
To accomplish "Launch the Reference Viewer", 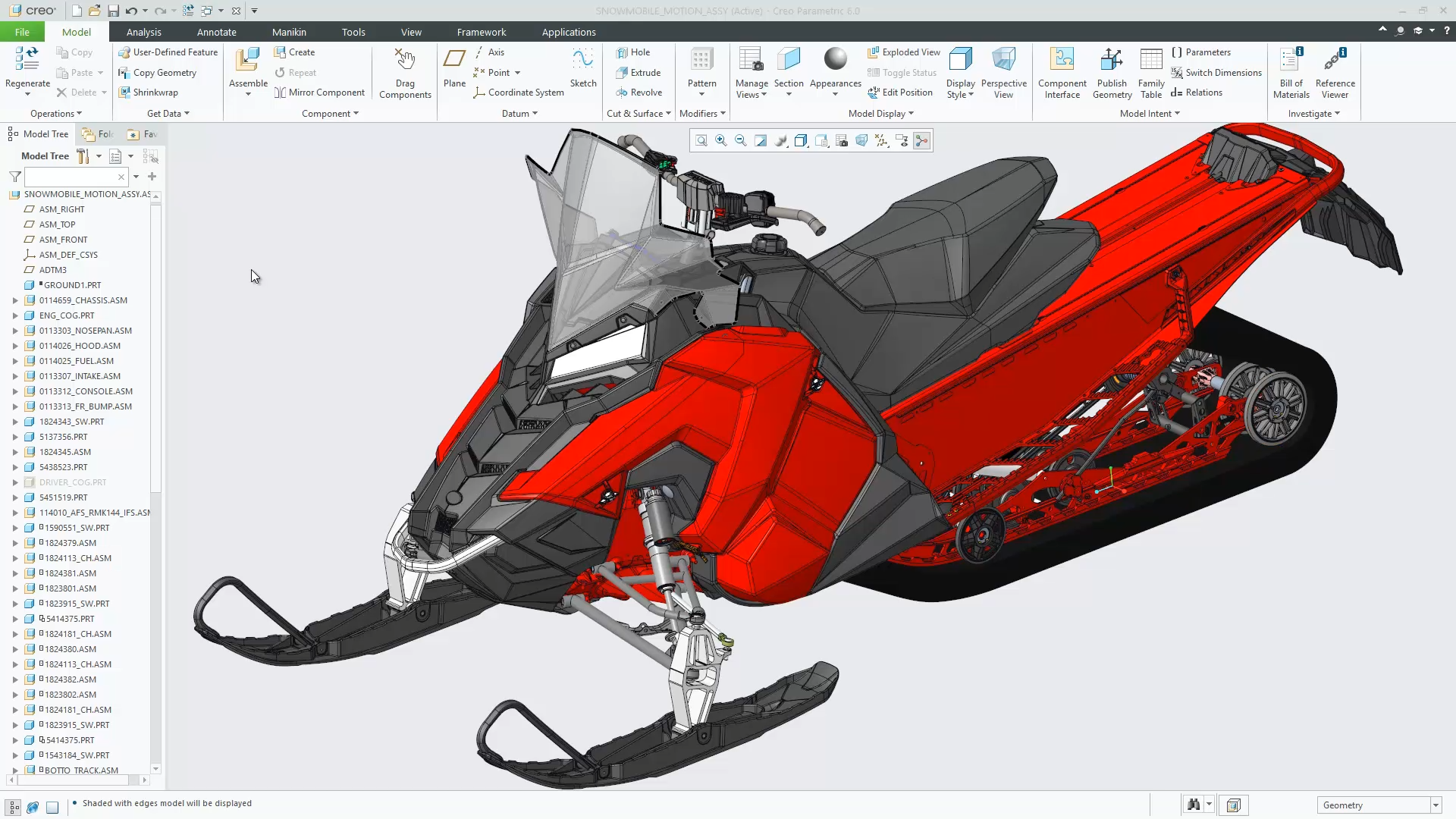I will tap(1335, 72).
